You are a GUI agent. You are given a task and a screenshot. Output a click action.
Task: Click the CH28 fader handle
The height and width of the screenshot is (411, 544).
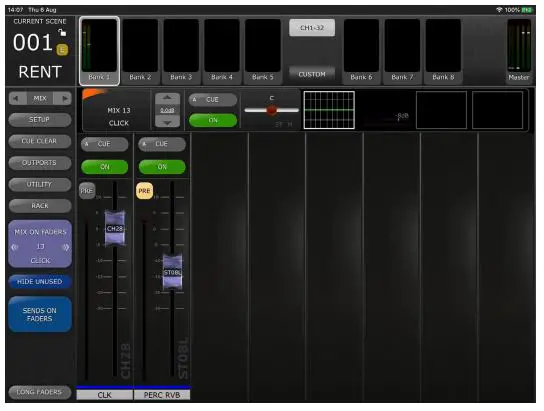click(x=115, y=229)
